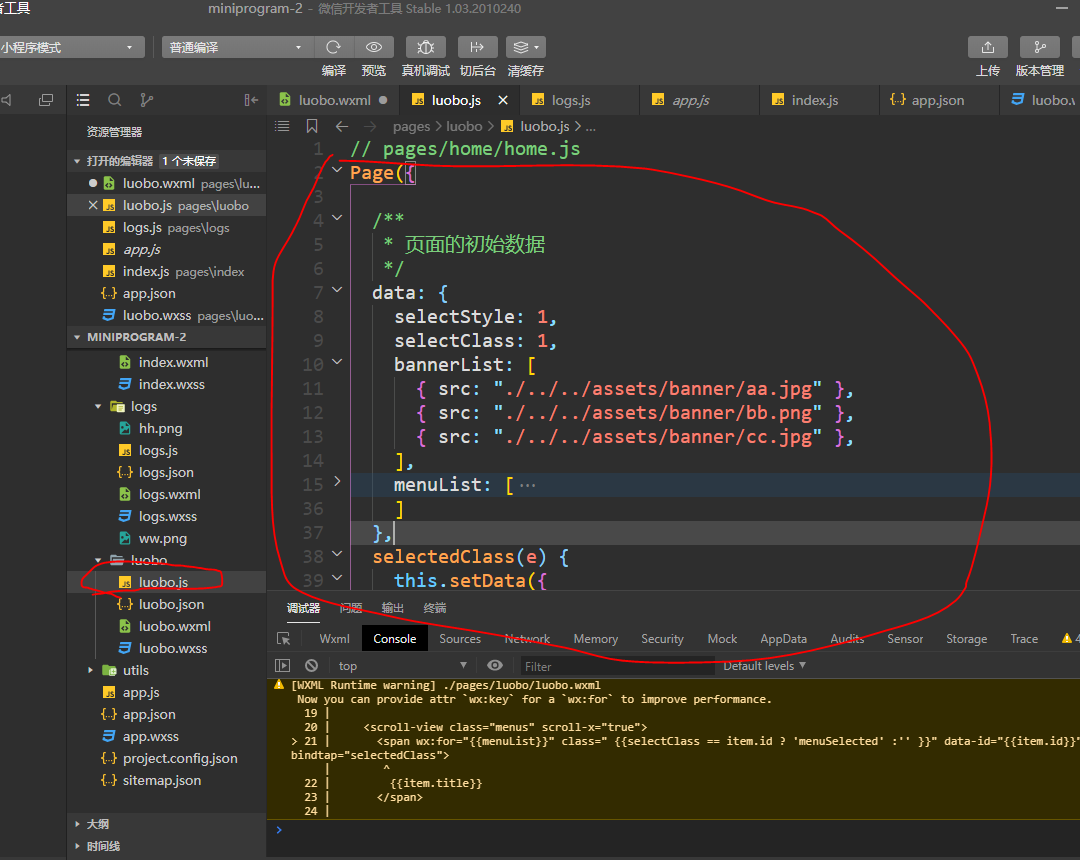Open app.wxss in the file tree
This screenshot has width=1080, height=860.
(151, 736)
